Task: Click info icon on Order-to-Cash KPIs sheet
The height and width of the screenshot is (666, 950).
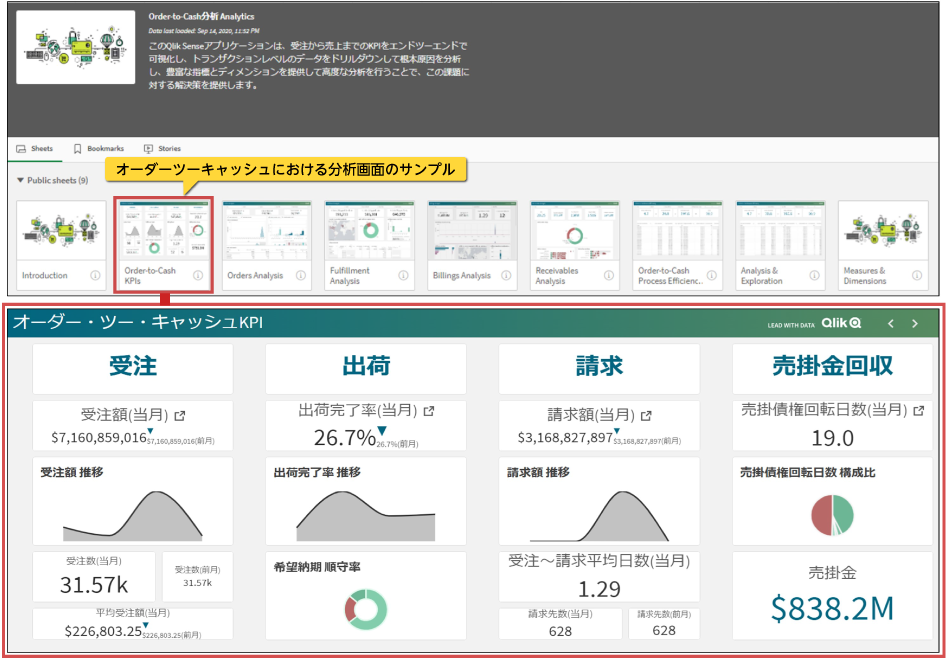Action: pos(198,276)
